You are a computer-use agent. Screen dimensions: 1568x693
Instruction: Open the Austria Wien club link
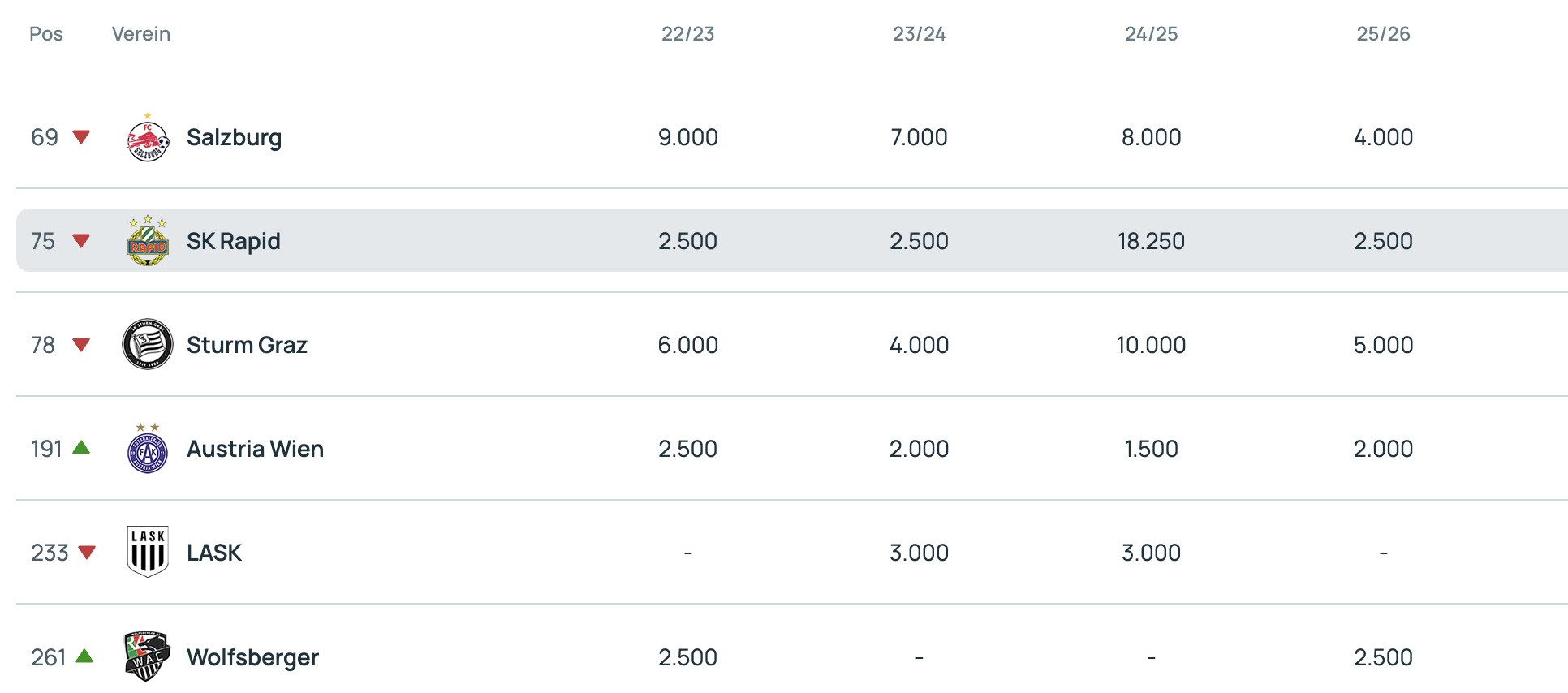[x=255, y=449]
